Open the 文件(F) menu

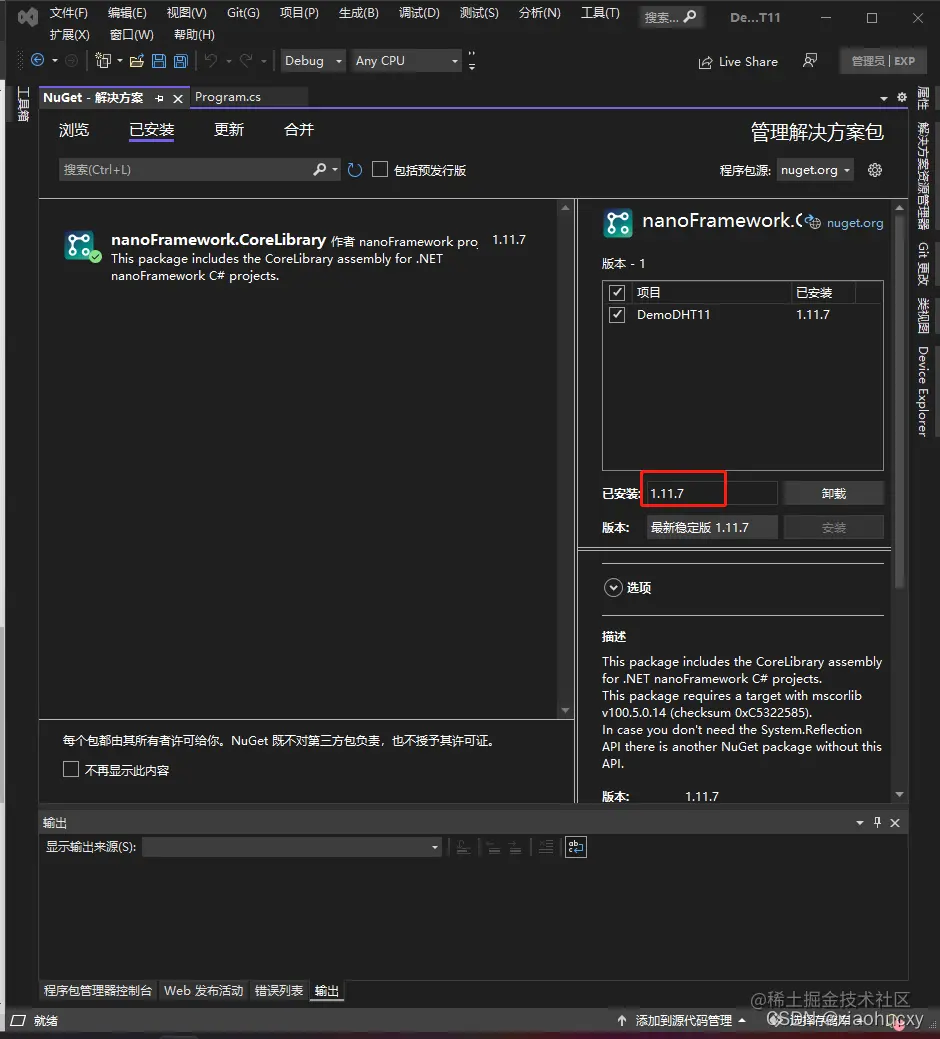[68, 13]
